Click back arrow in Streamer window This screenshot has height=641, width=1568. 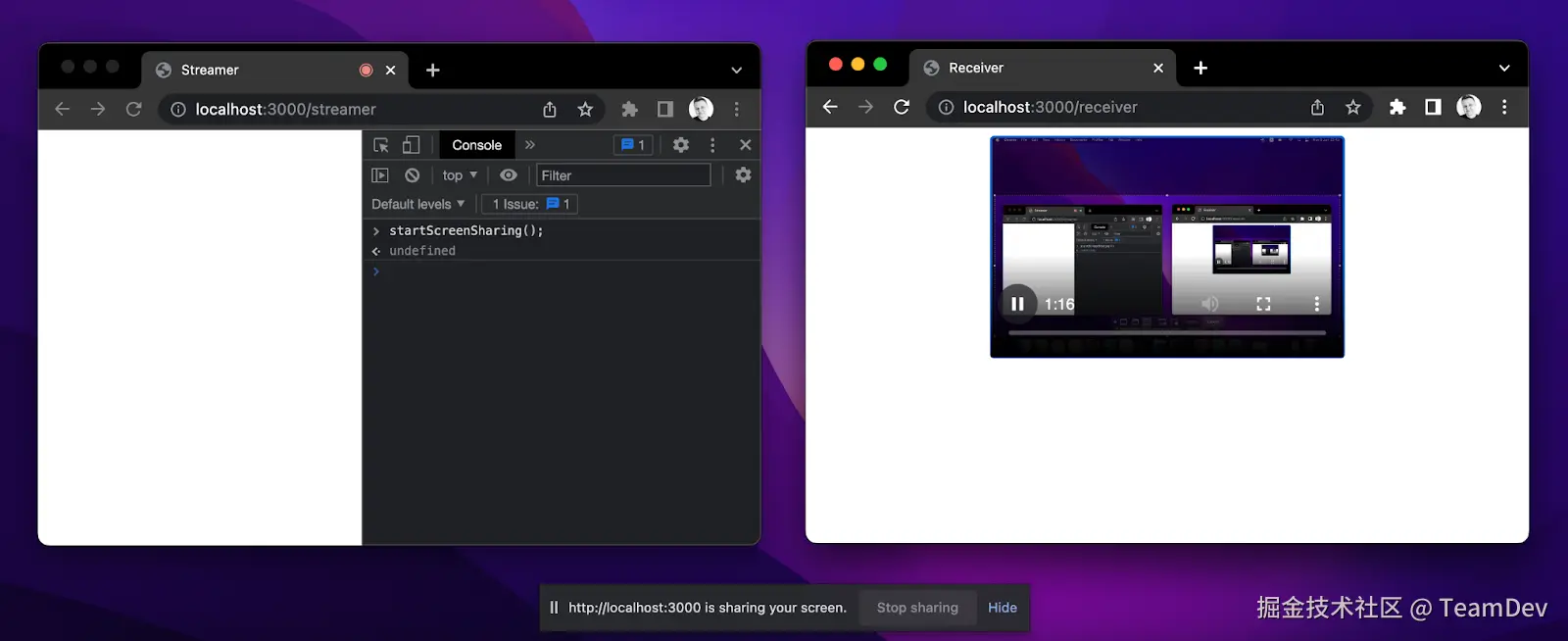[63, 109]
